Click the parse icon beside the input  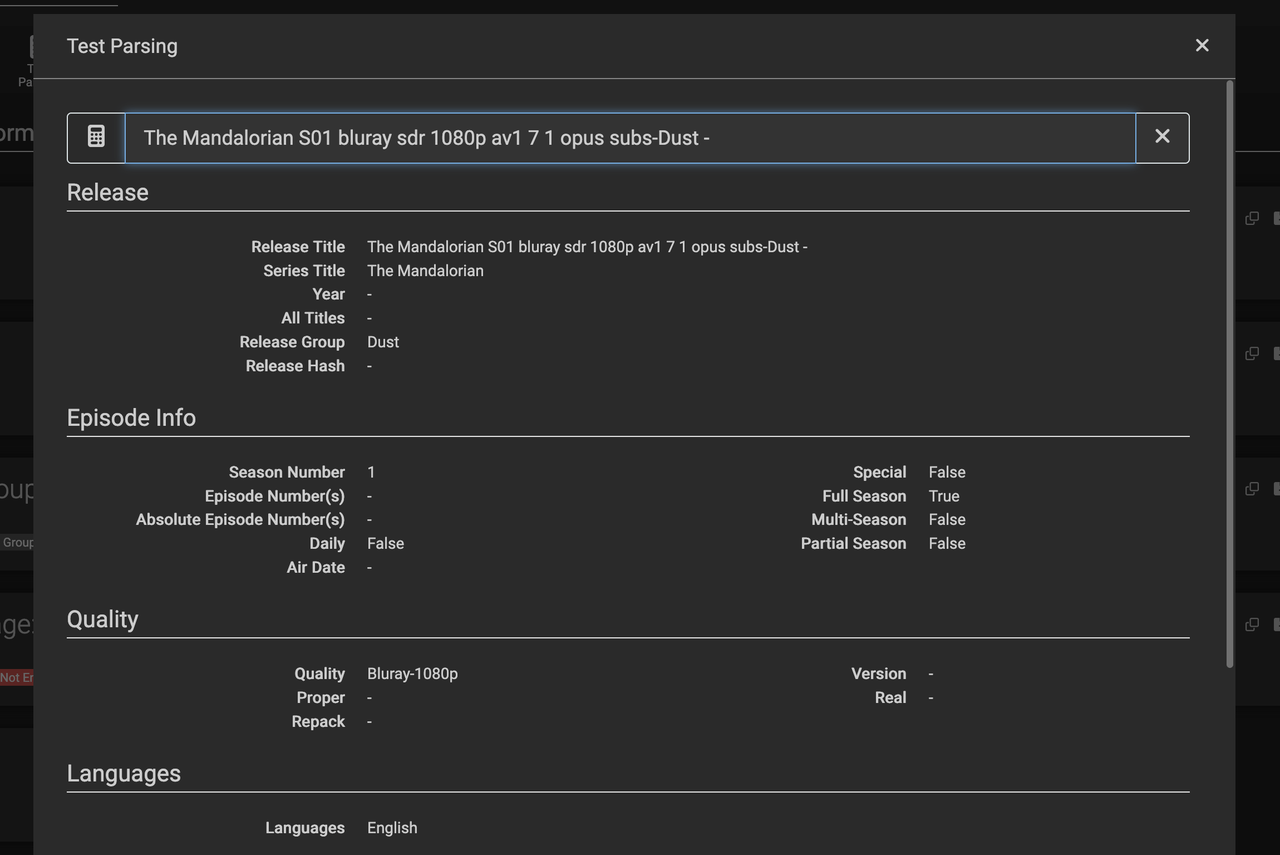coord(96,137)
